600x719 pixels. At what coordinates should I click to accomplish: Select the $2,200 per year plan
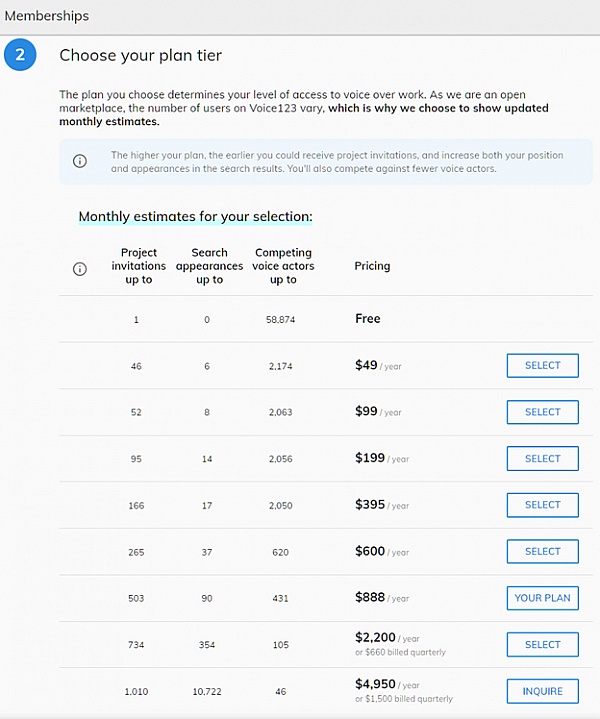click(542, 644)
